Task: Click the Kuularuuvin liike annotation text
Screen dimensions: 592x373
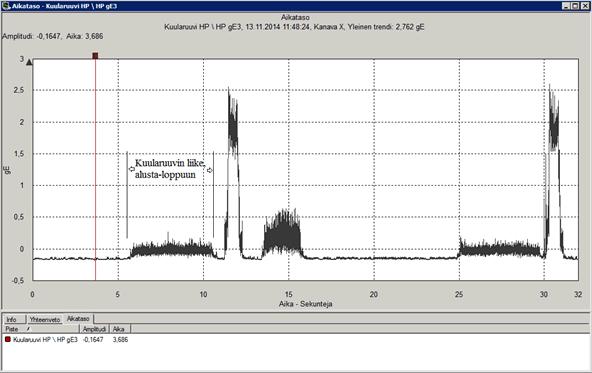Action: click(170, 169)
